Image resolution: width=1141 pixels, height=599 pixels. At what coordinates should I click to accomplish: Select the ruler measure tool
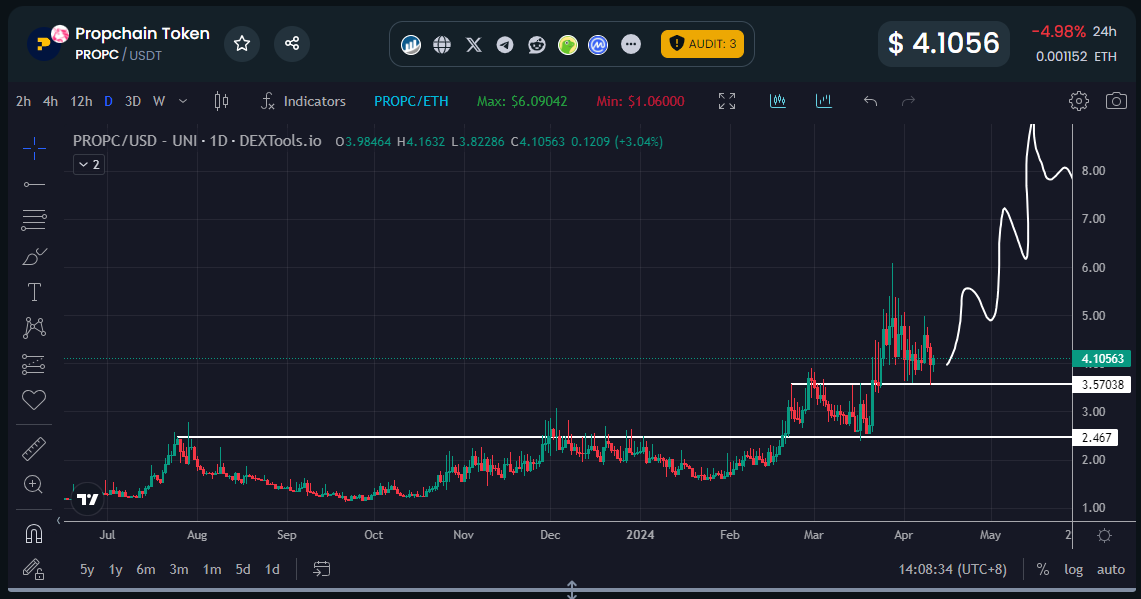coord(34,449)
